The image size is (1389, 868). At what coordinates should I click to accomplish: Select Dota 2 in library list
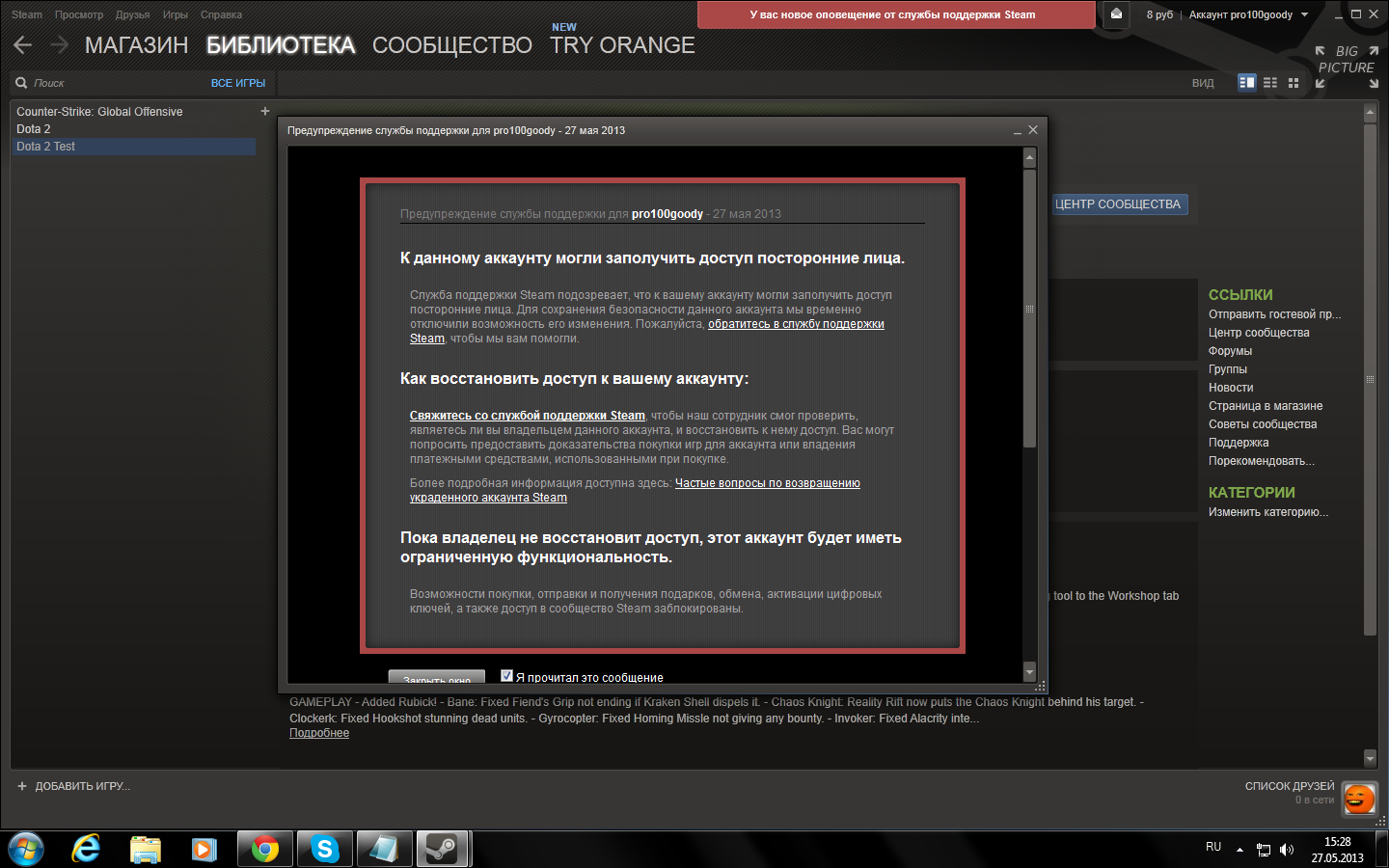coord(34,129)
